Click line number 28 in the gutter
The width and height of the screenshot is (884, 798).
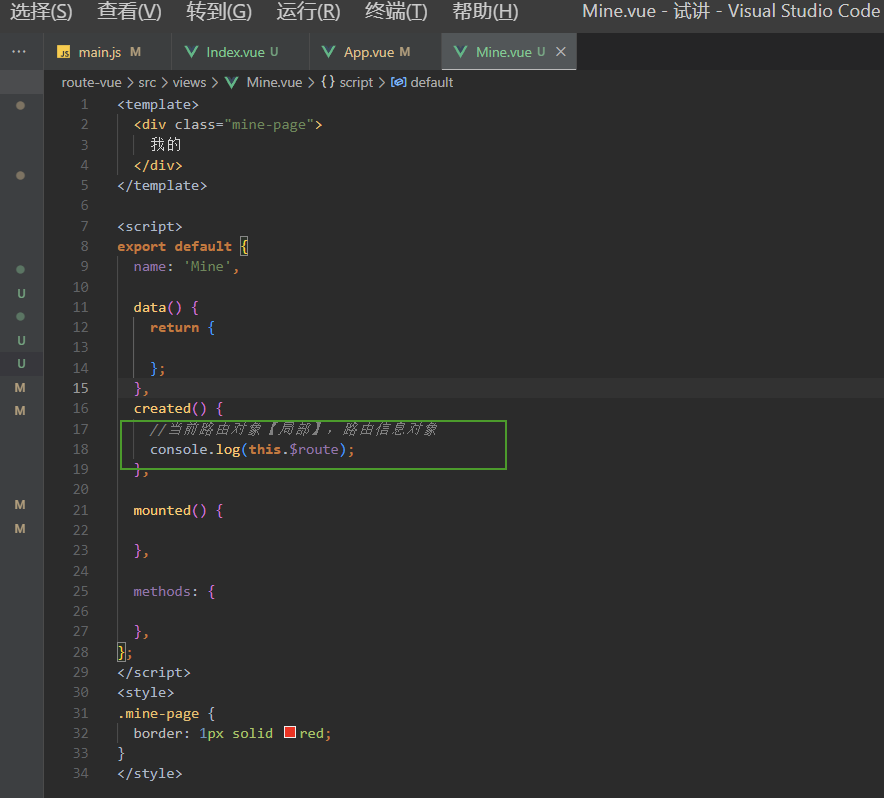point(81,652)
